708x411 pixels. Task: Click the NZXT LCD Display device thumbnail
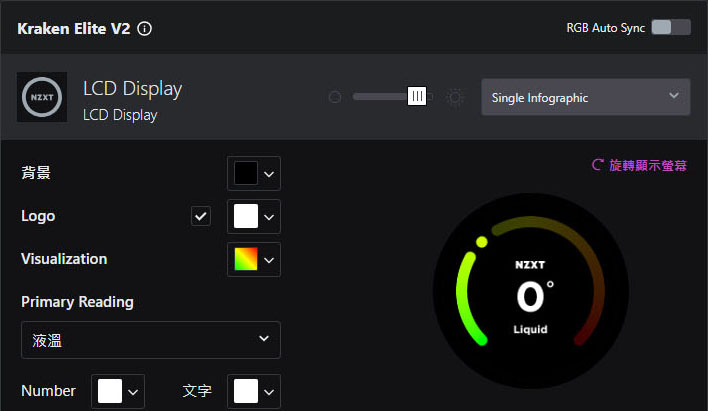click(42, 97)
